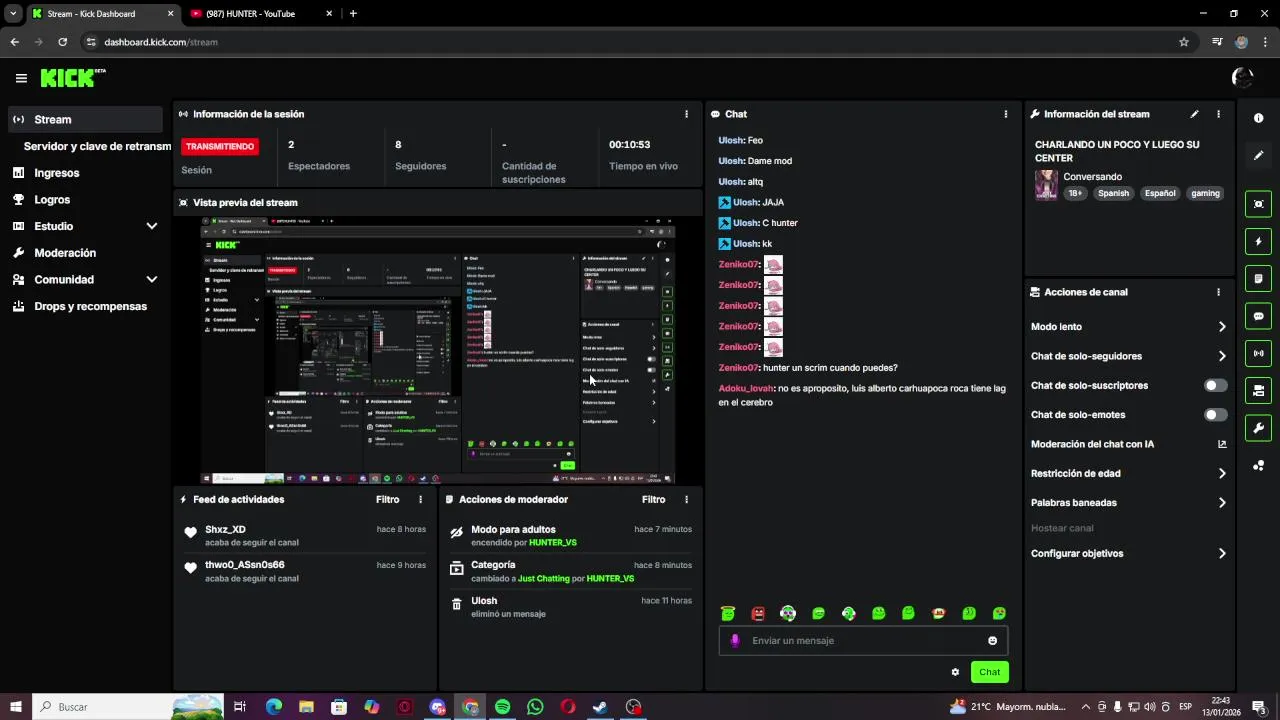Open the hamburger menu beside the Kick logo
Image resolution: width=1280 pixels, height=720 pixels.
21,78
